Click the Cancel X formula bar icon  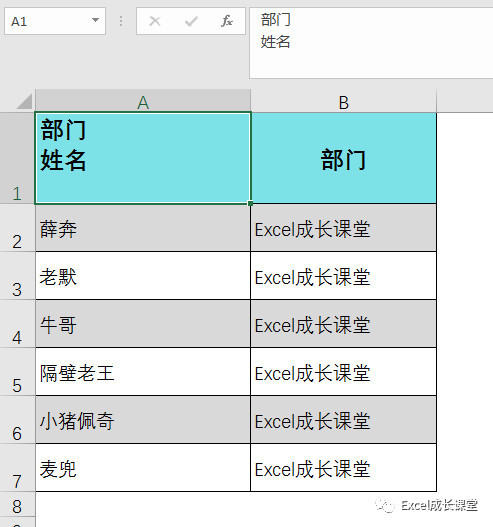(x=155, y=21)
